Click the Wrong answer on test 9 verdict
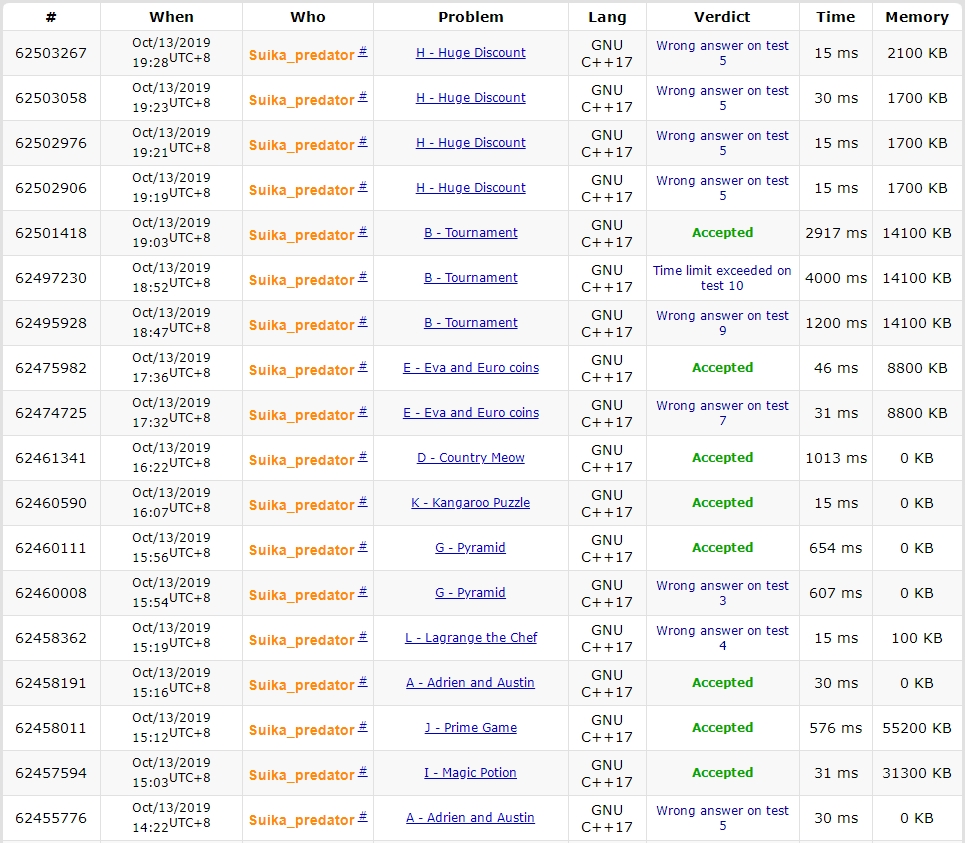 coord(722,323)
